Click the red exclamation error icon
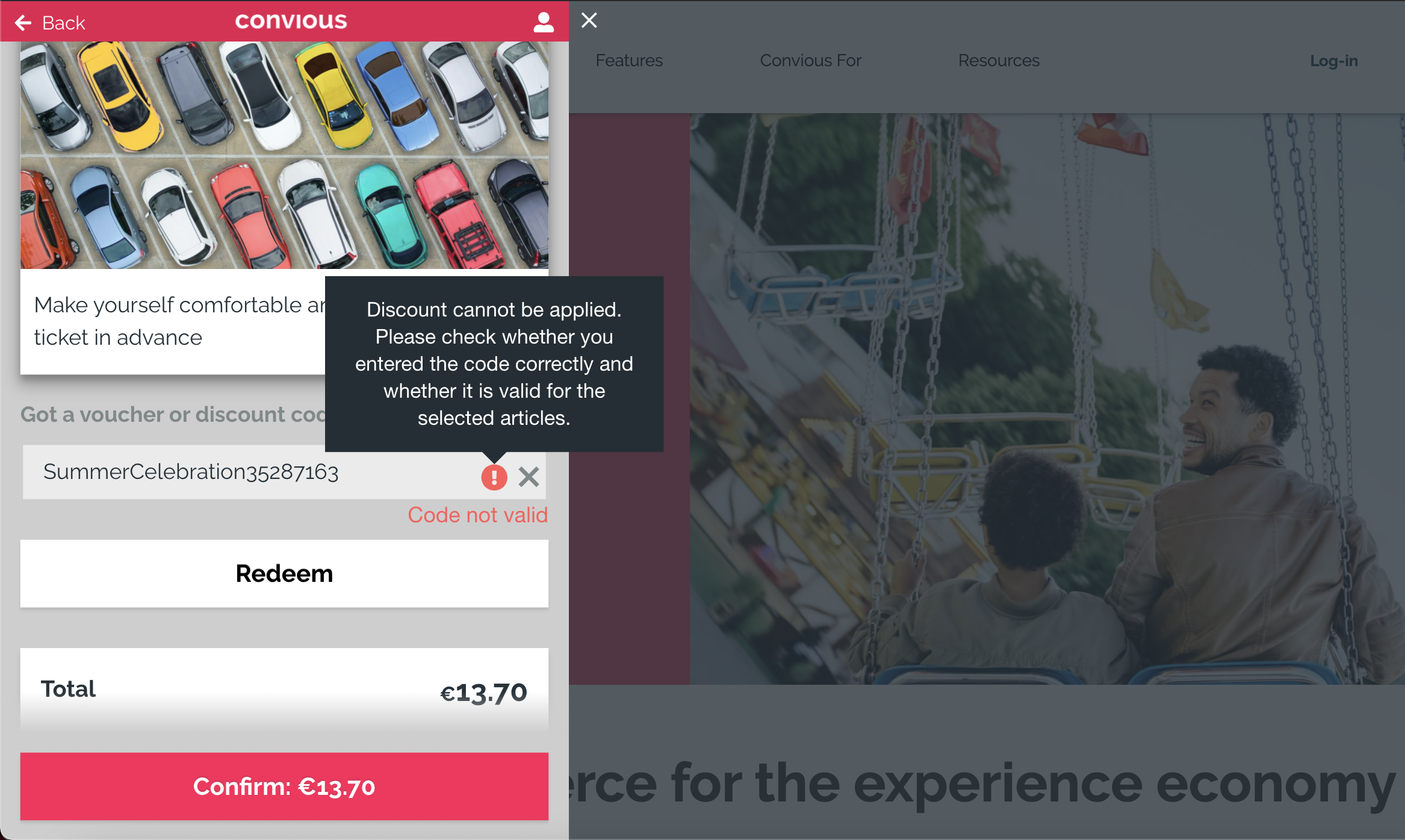The width and height of the screenshot is (1405, 840). click(494, 477)
